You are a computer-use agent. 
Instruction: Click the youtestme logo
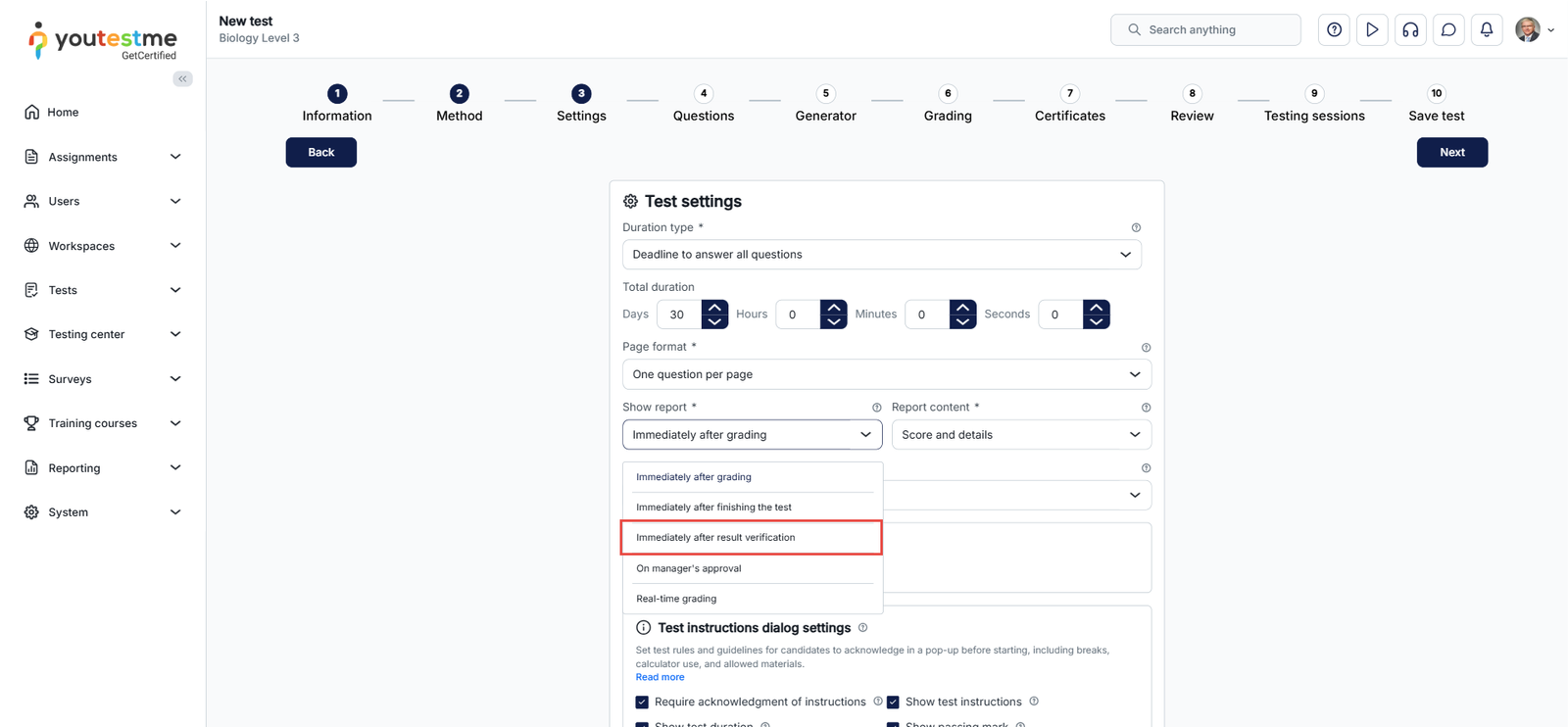pos(103,41)
